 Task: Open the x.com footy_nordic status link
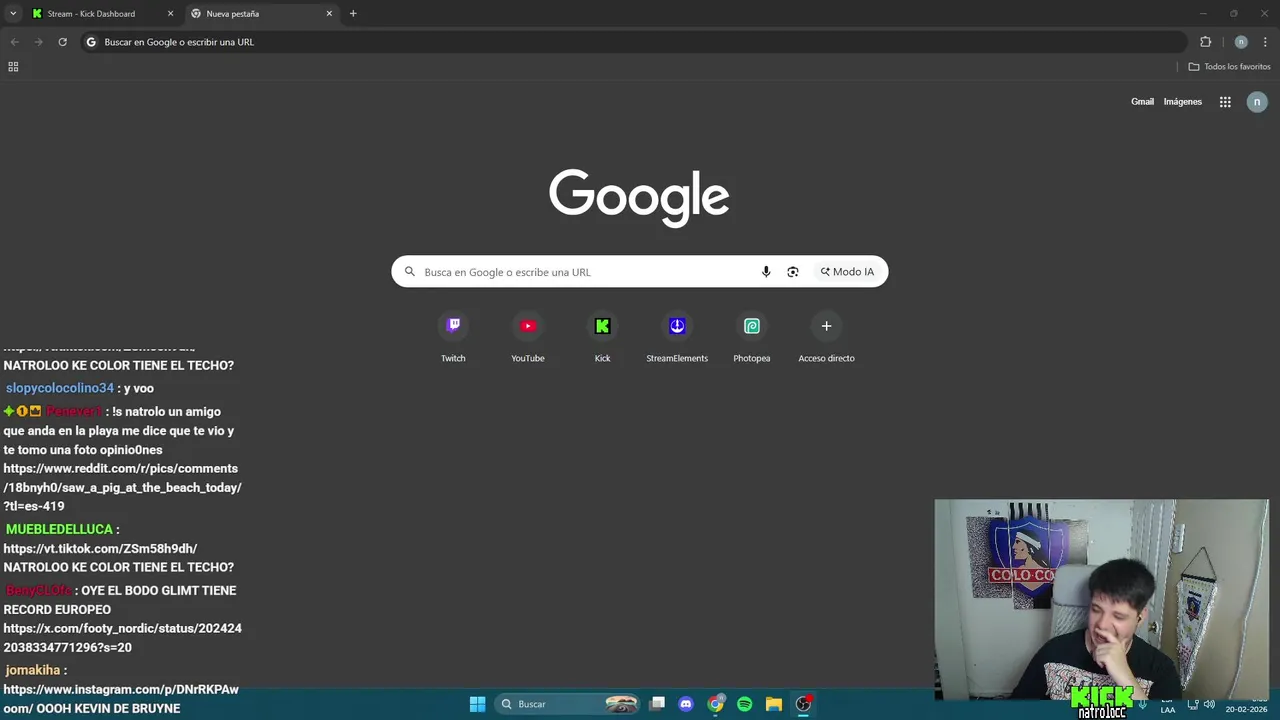pyautogui.click(x=122, y=638)
